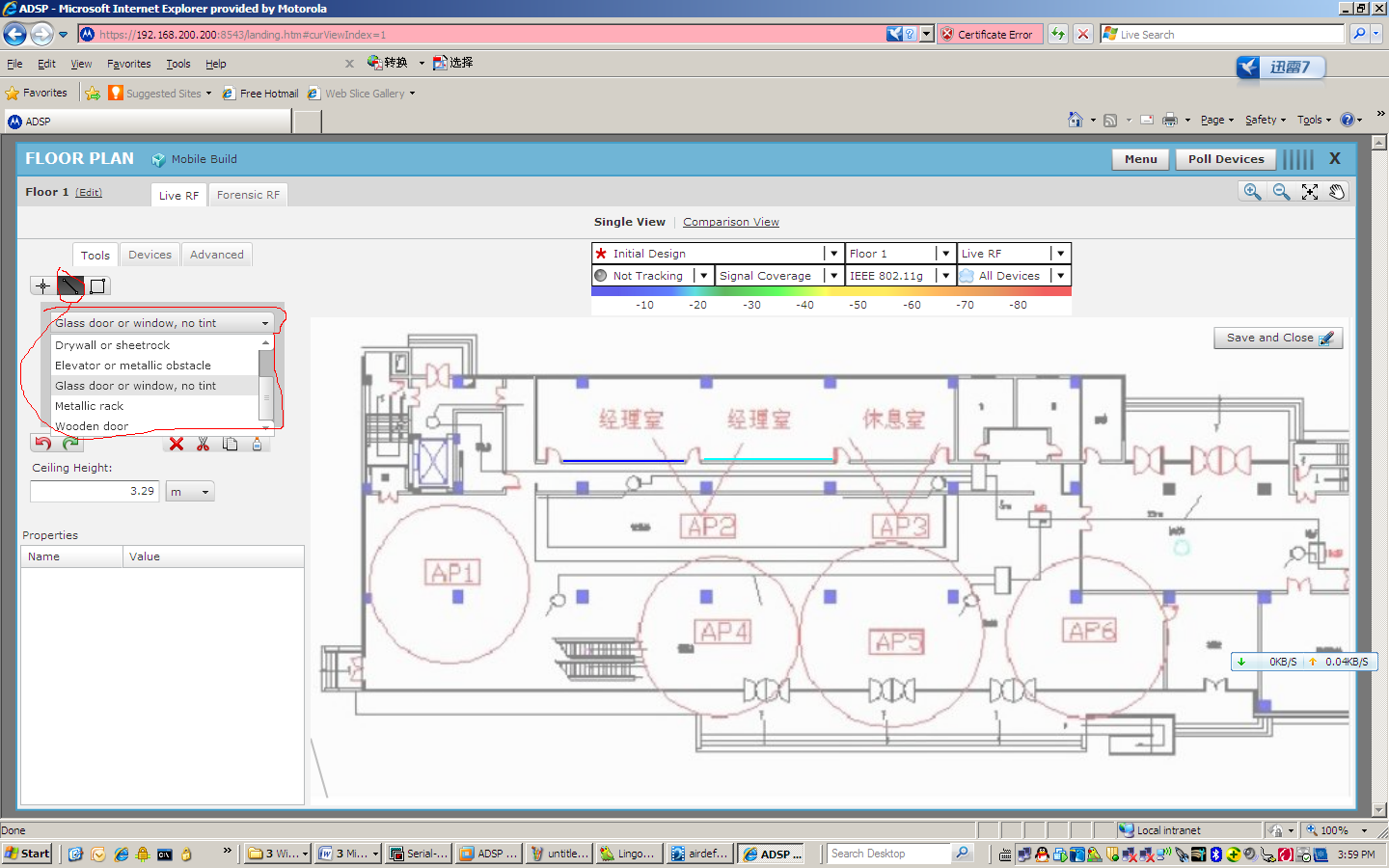Viewport: 1389px width, 868px height.
Task: Choose Metallic rack from list
Action: click(x=154, y=406)
